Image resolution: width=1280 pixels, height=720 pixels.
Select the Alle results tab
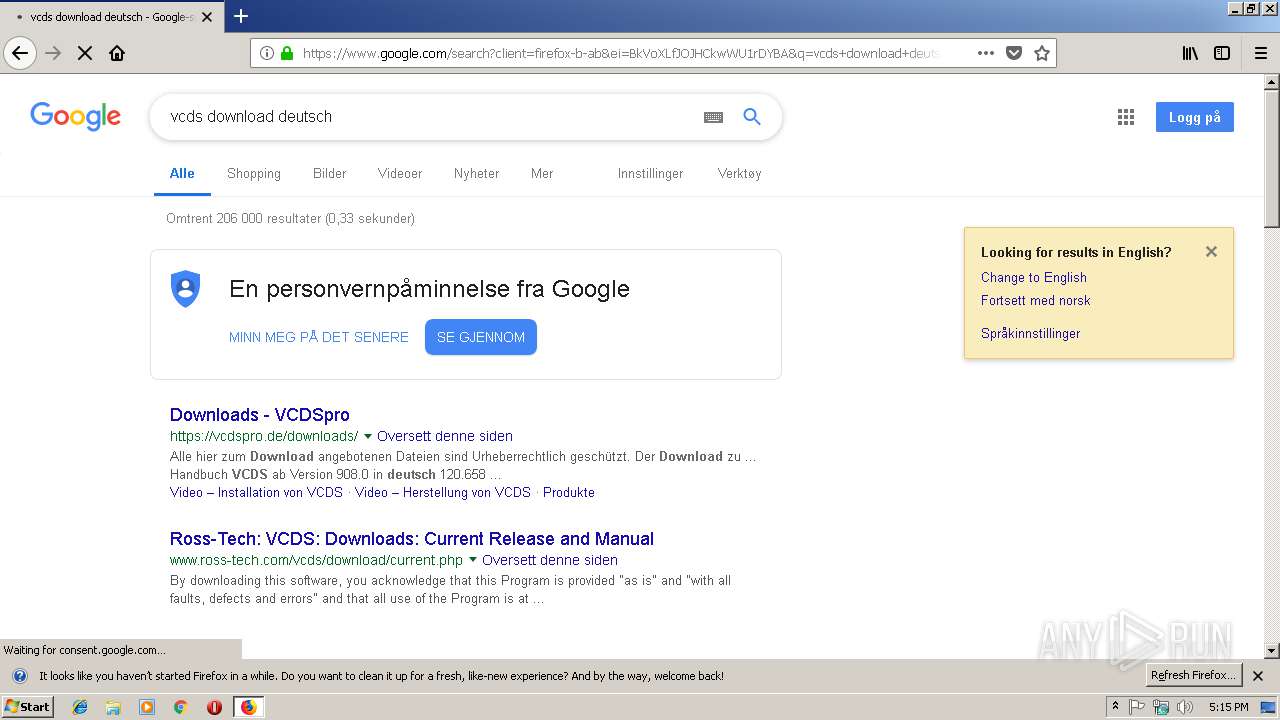(x=182, y=173)
